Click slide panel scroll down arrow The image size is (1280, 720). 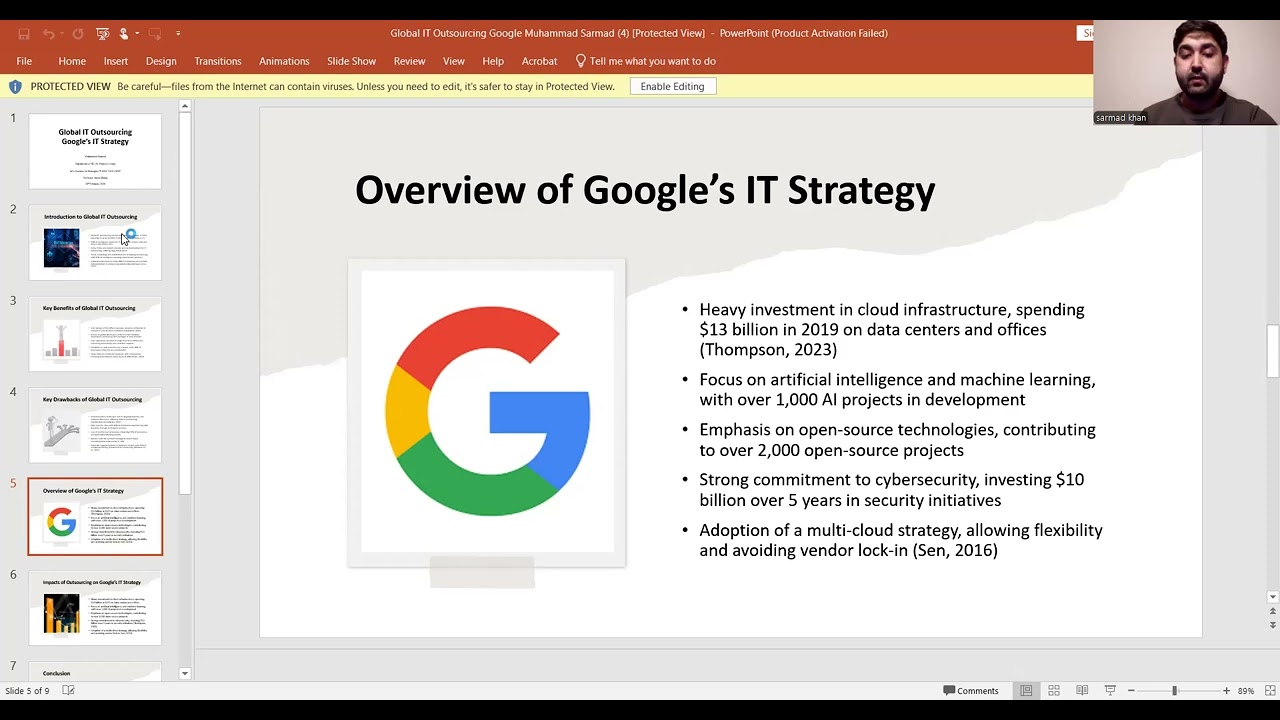pyautogui.click(x=185, y=673)
